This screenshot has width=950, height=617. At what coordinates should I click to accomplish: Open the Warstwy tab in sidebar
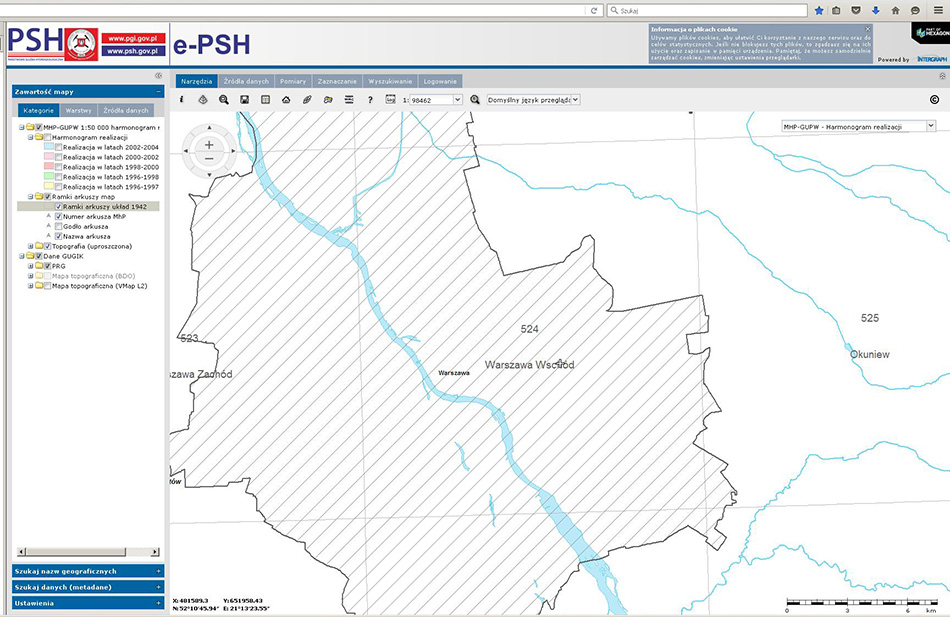[x=79, y=110]
